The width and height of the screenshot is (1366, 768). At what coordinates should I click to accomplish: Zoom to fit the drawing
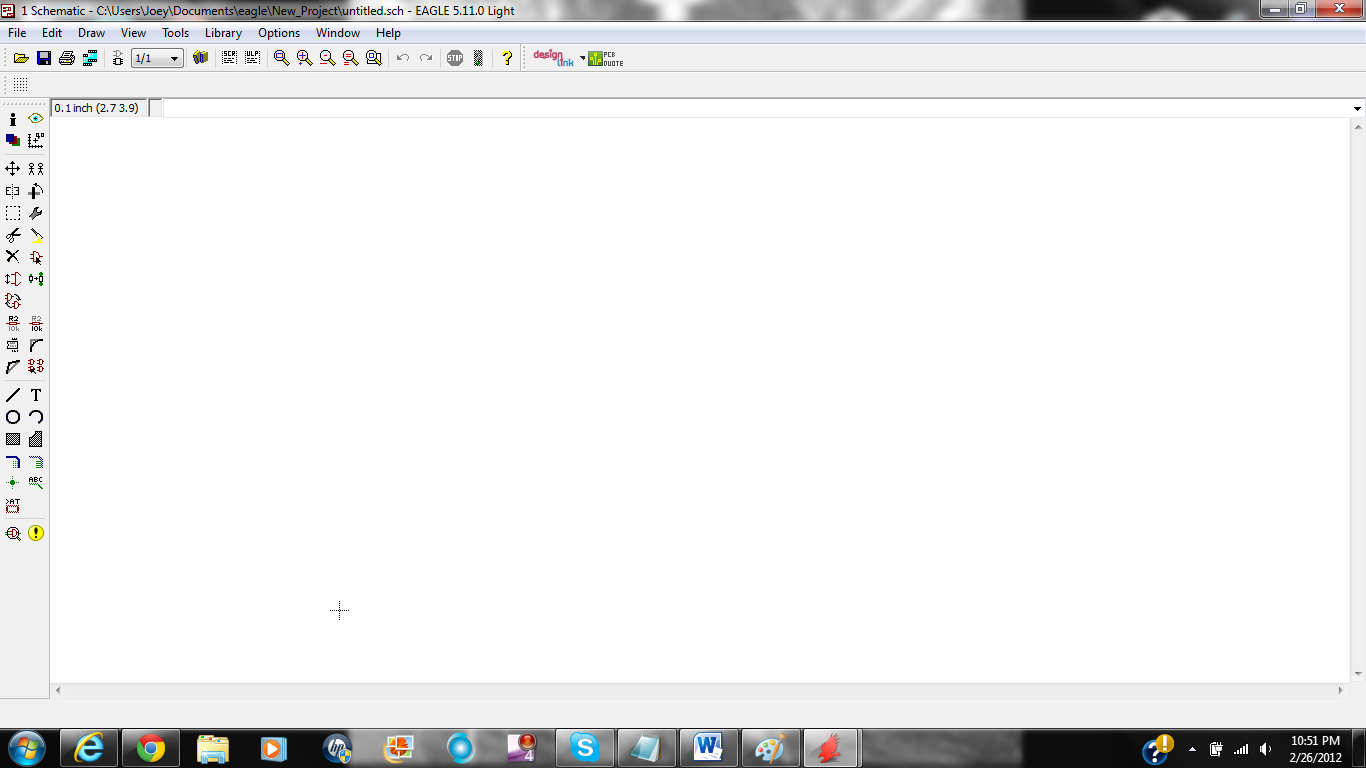pos(282,58)
